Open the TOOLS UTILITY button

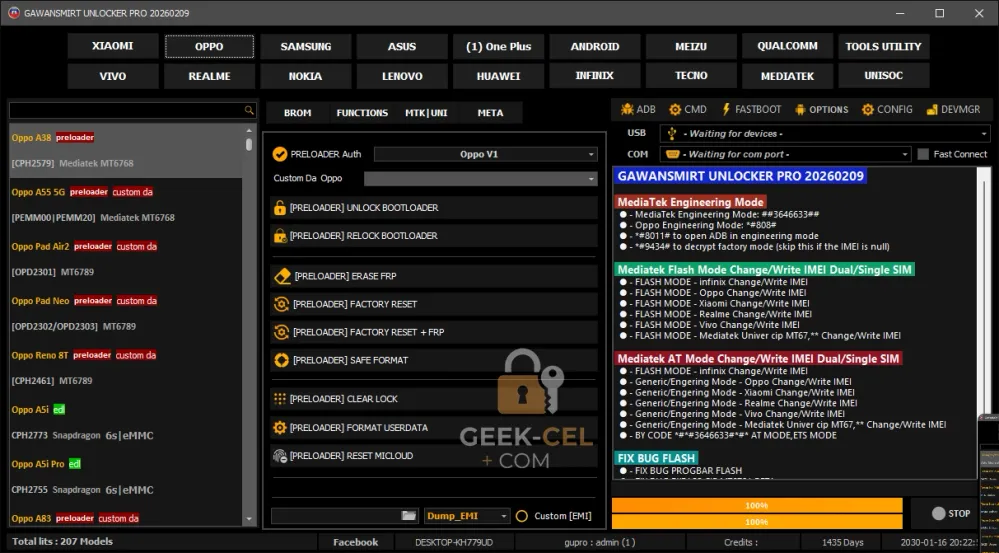(x=883, y=47)
